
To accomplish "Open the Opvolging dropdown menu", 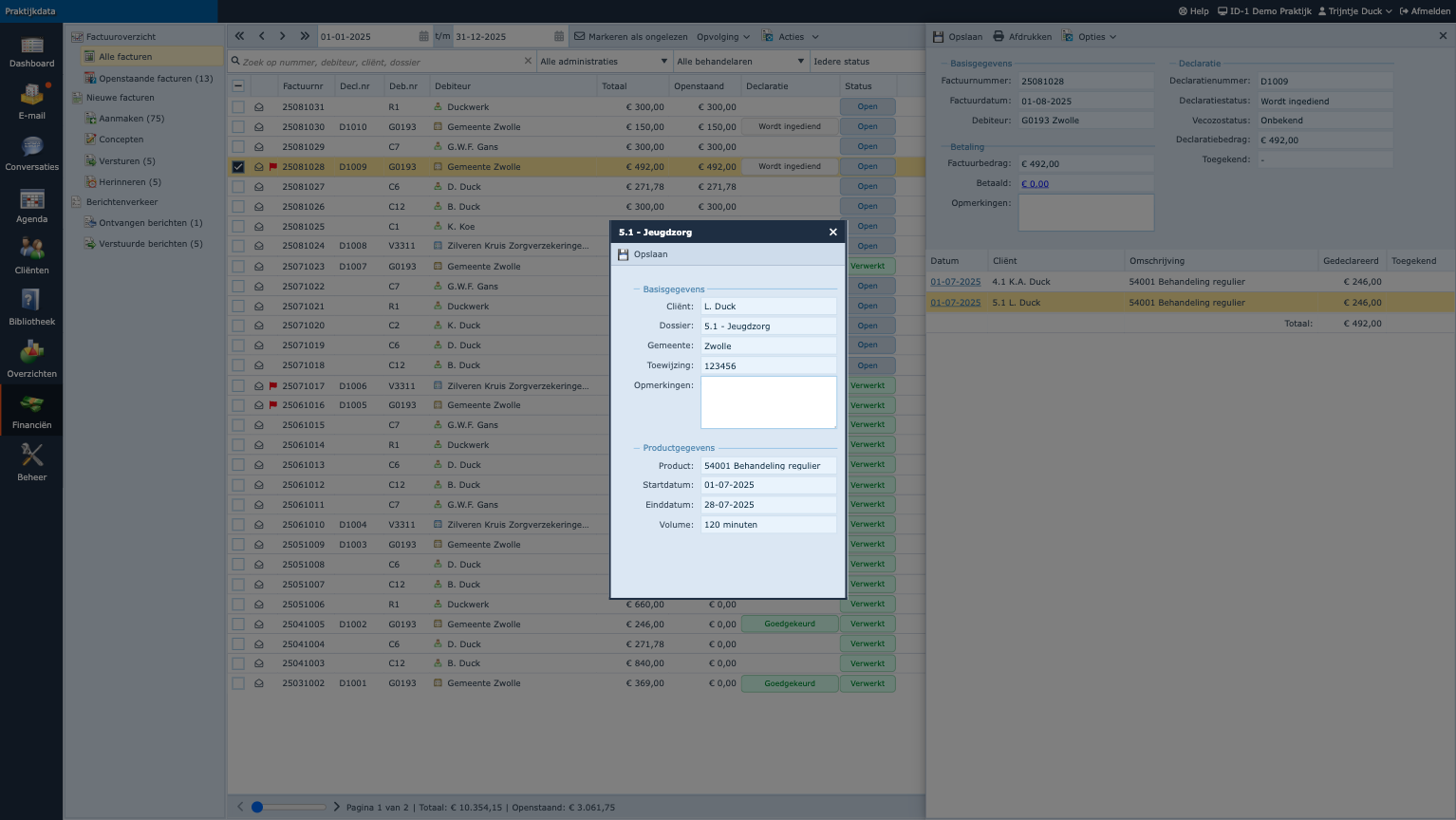I will tap(723, 37).
